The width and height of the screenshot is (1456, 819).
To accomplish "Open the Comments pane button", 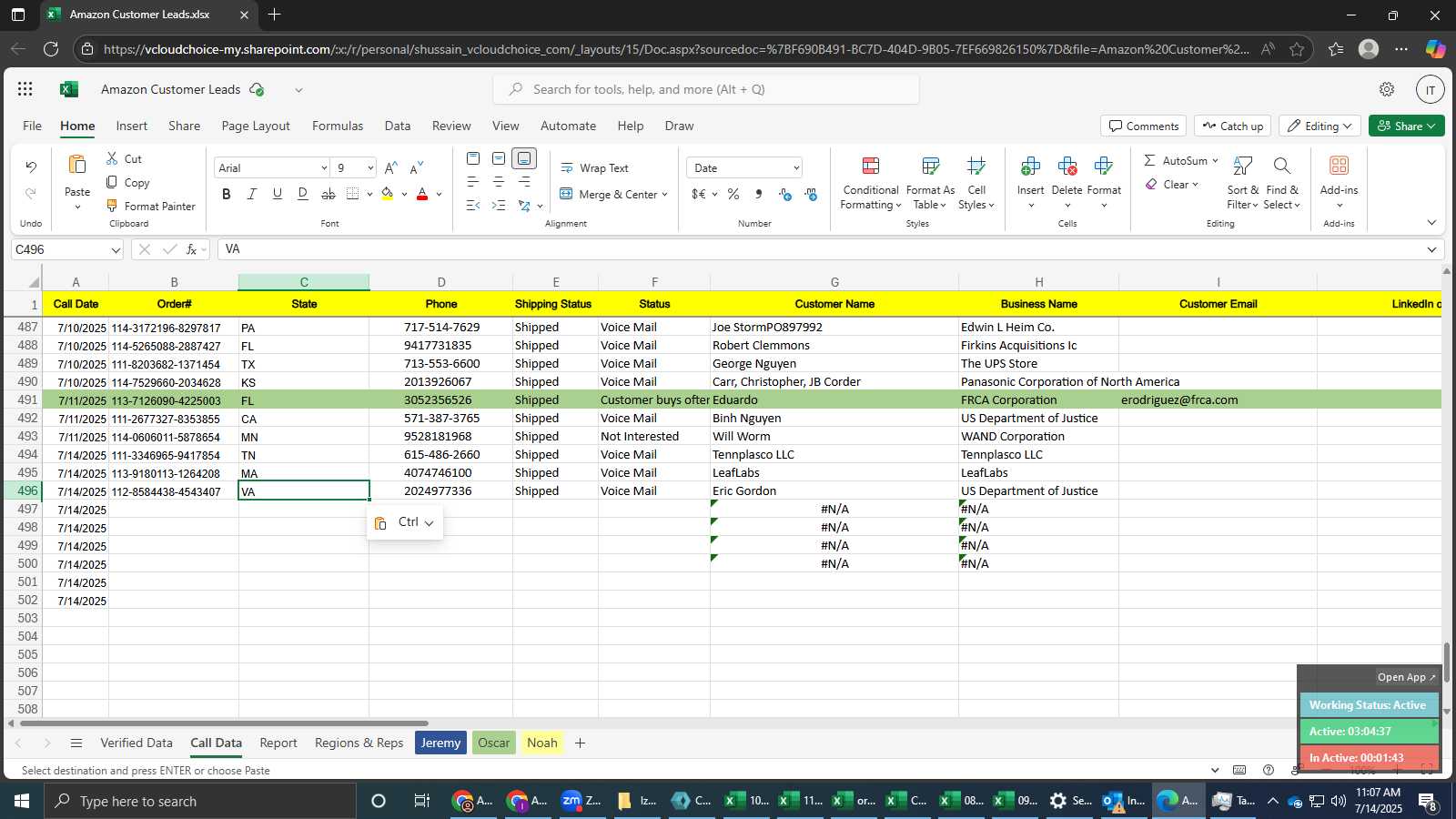I will point(1143,126).
